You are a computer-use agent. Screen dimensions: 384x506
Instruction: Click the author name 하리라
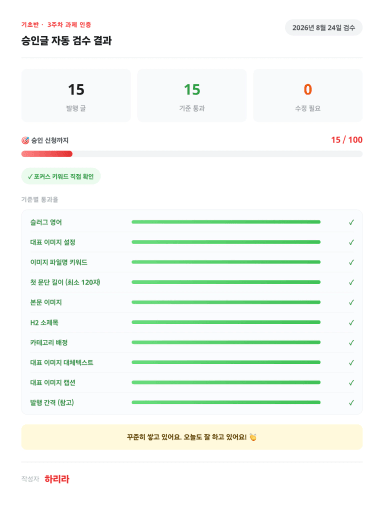(57, 479)
